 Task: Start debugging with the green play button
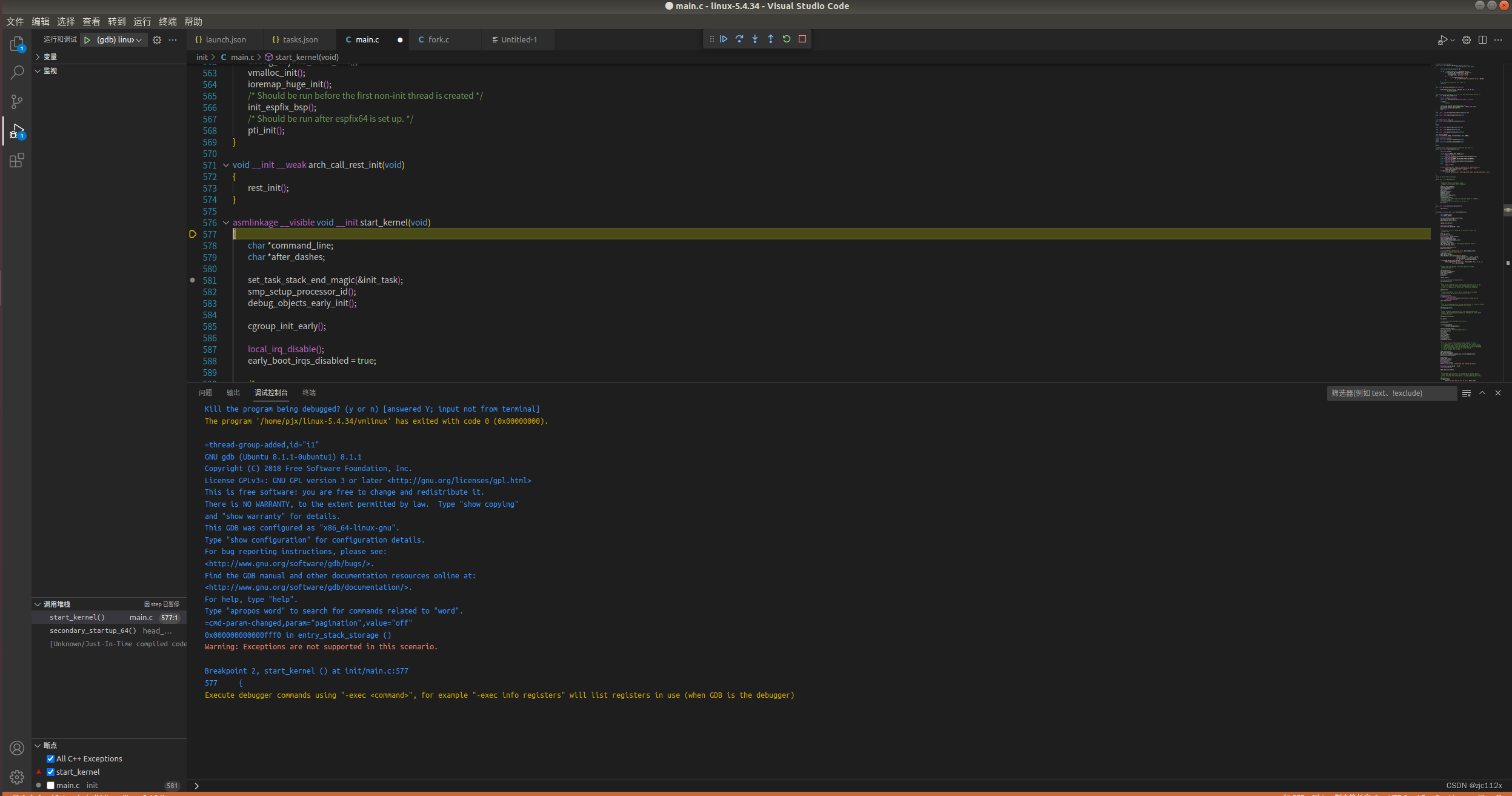coord(87,40)
